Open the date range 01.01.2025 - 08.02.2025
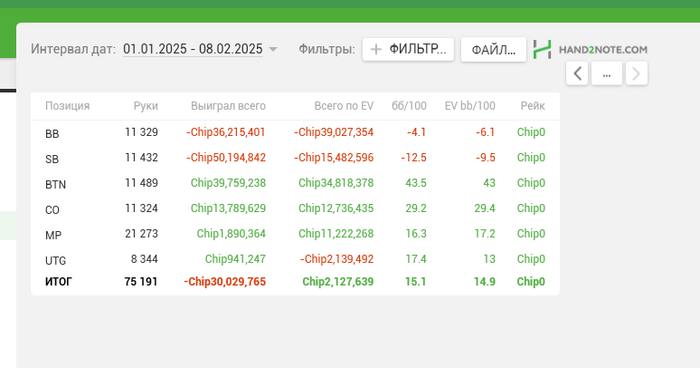 [x=193, y=49]
